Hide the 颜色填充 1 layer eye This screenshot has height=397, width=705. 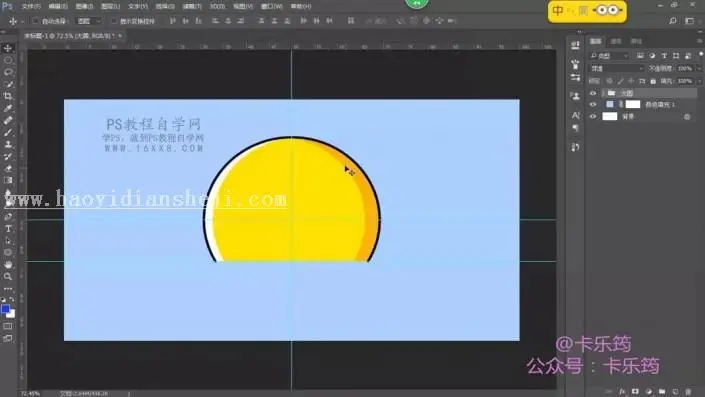click(x=593, y=104)
